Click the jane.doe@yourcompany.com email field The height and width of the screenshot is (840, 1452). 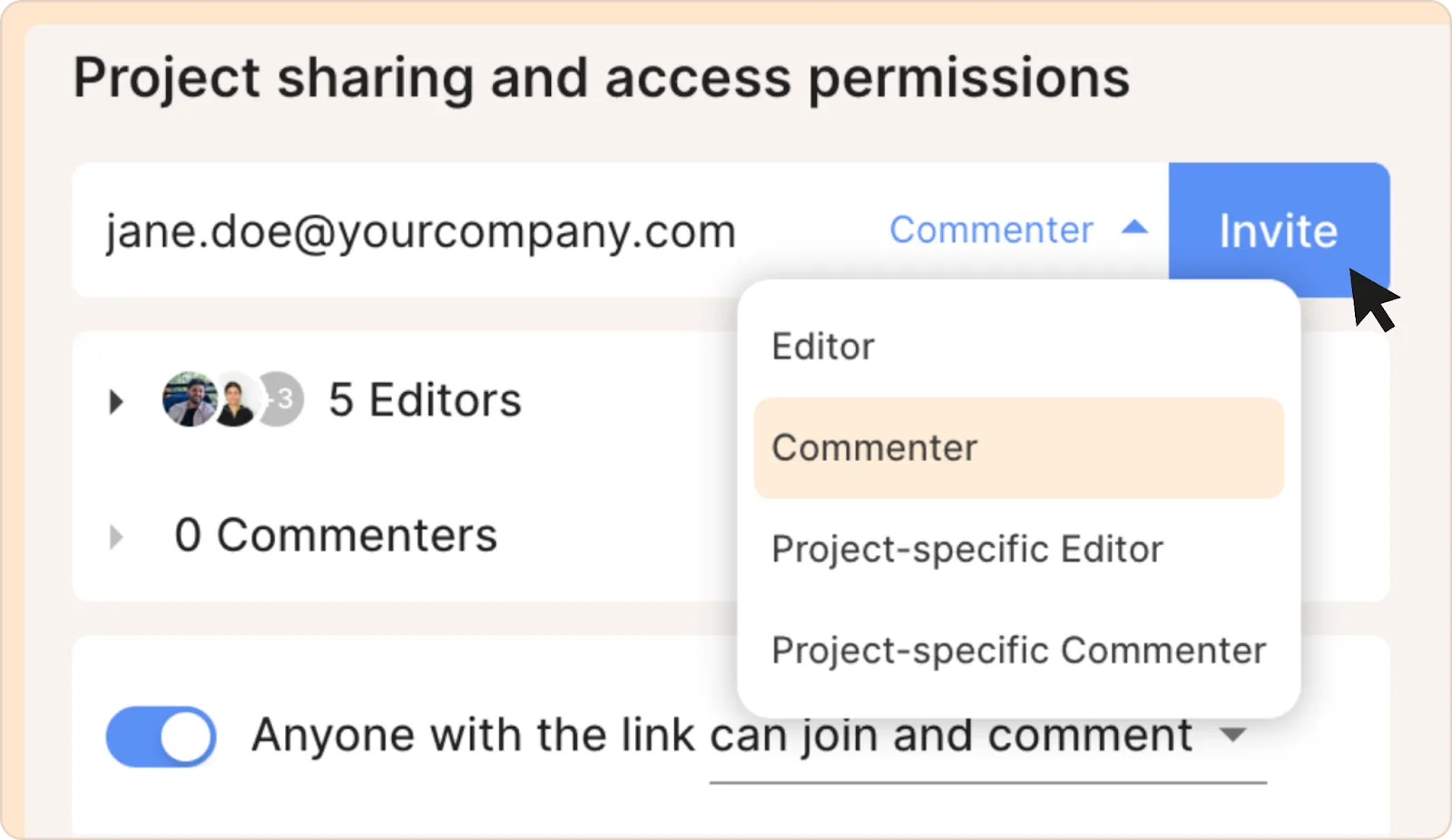tap(420, 231)
